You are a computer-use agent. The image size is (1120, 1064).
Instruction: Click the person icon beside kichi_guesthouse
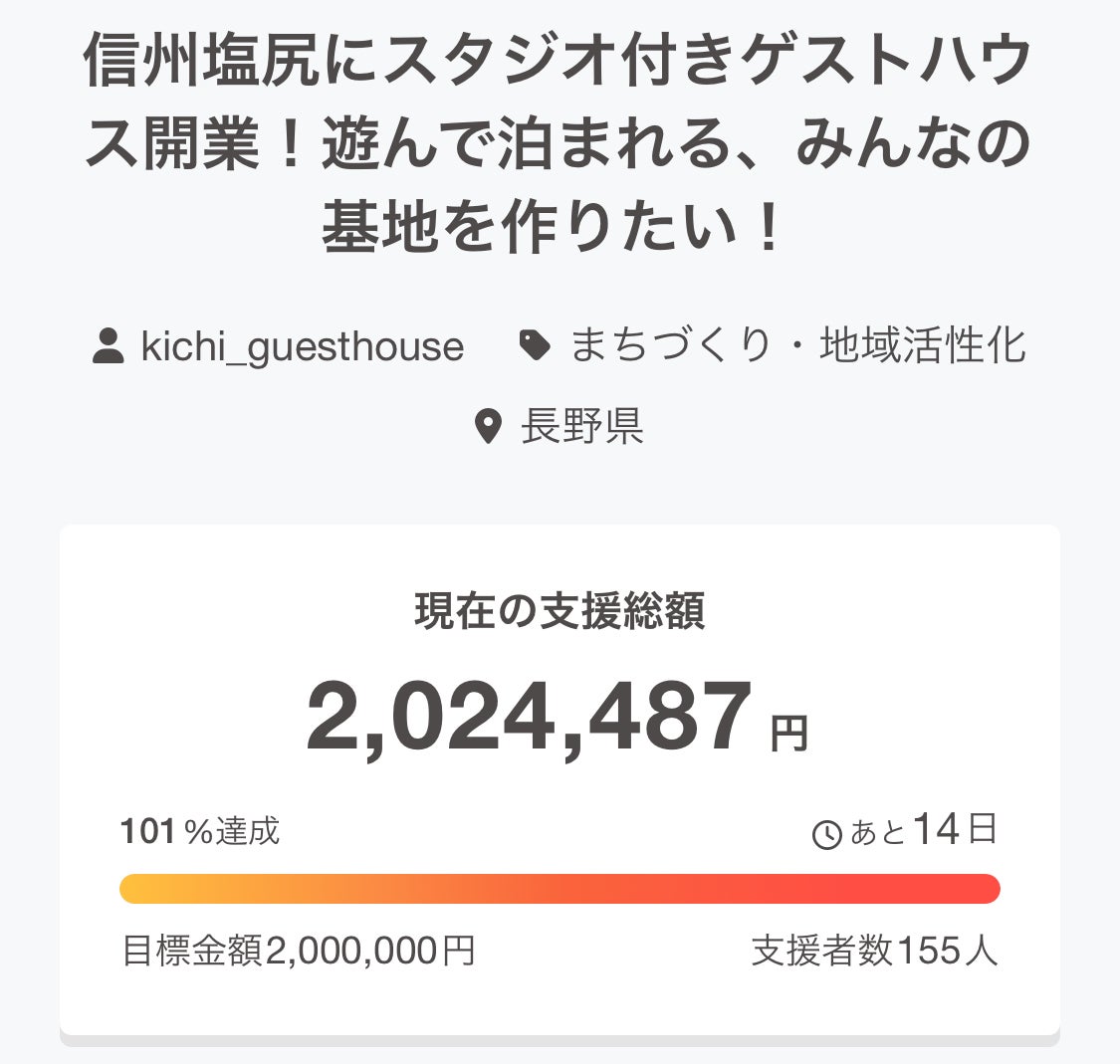coord(108,346)
